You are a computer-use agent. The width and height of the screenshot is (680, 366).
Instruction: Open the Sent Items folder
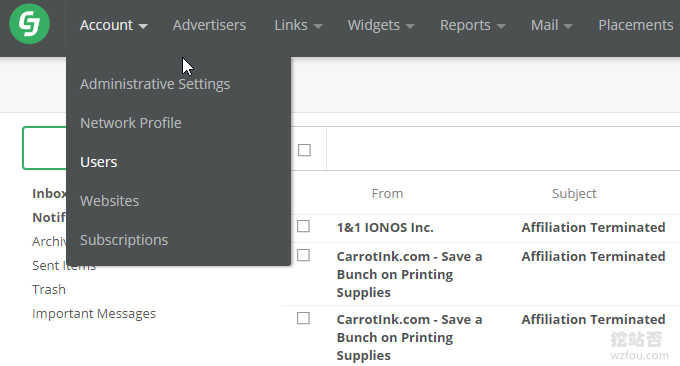tap(64, 265)
